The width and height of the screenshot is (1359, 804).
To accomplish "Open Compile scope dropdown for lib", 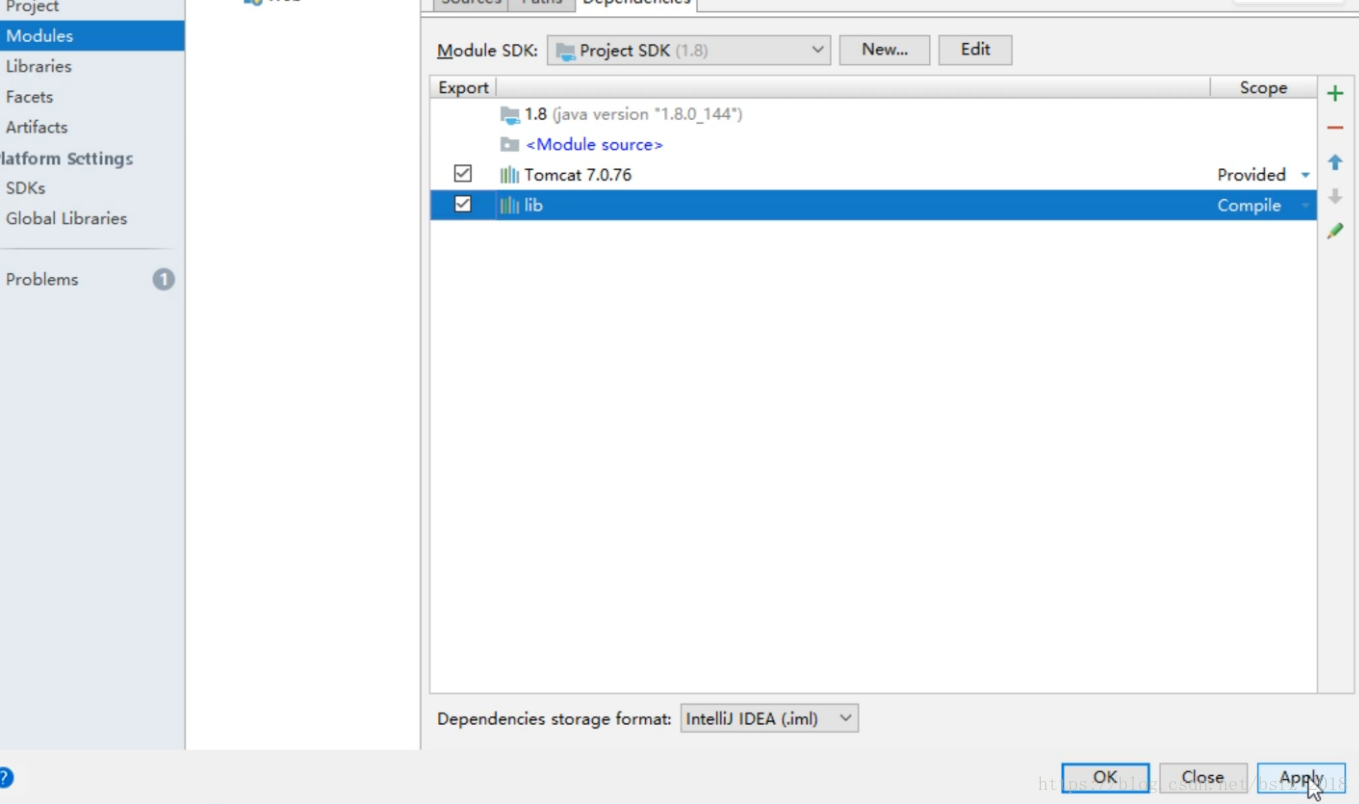I will tap(1305, 206).
